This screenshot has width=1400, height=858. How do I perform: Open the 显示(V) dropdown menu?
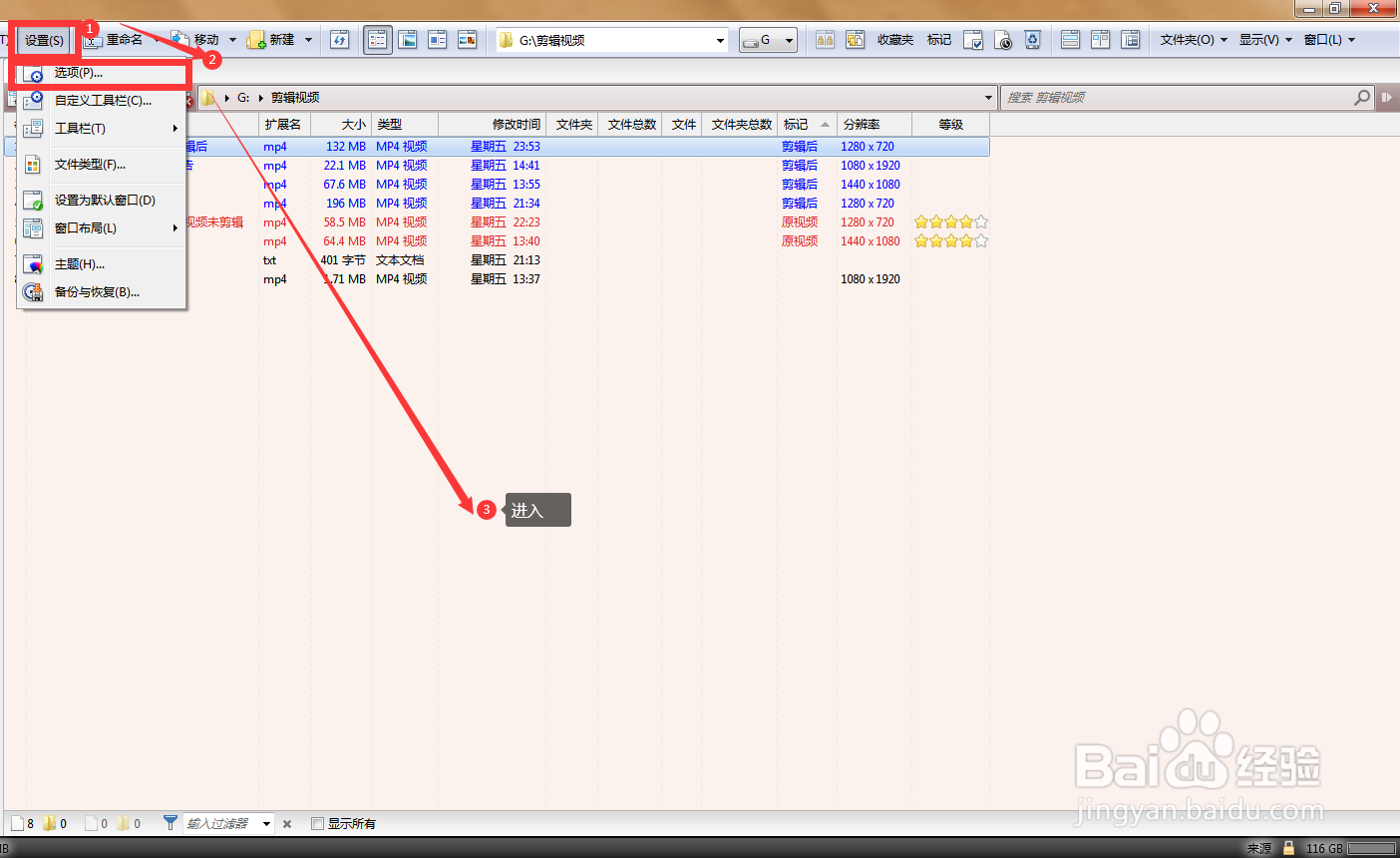click(x=1265, y=40)
